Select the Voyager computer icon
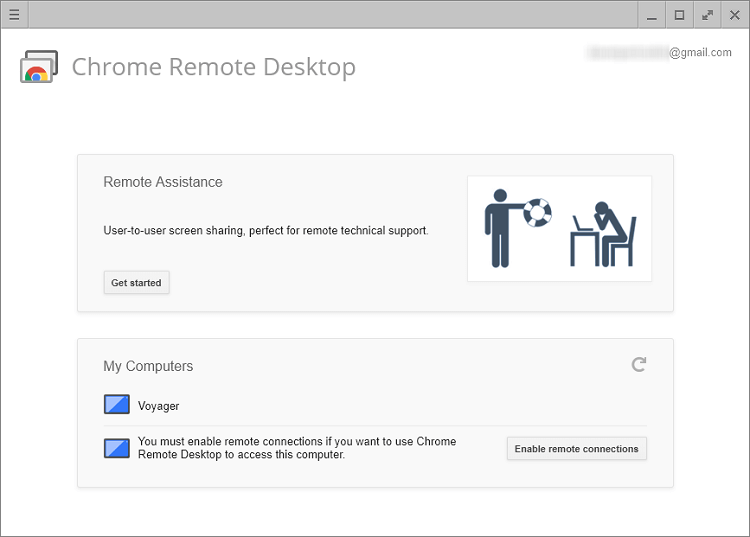This screenshot has width=750, height=537. tap(117, 404)
